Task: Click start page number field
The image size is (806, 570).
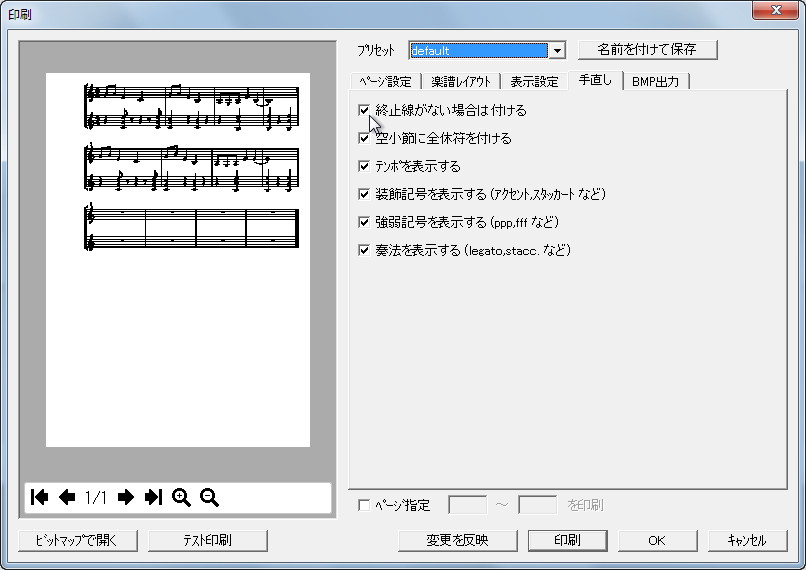Action: (x=467, y=505)
